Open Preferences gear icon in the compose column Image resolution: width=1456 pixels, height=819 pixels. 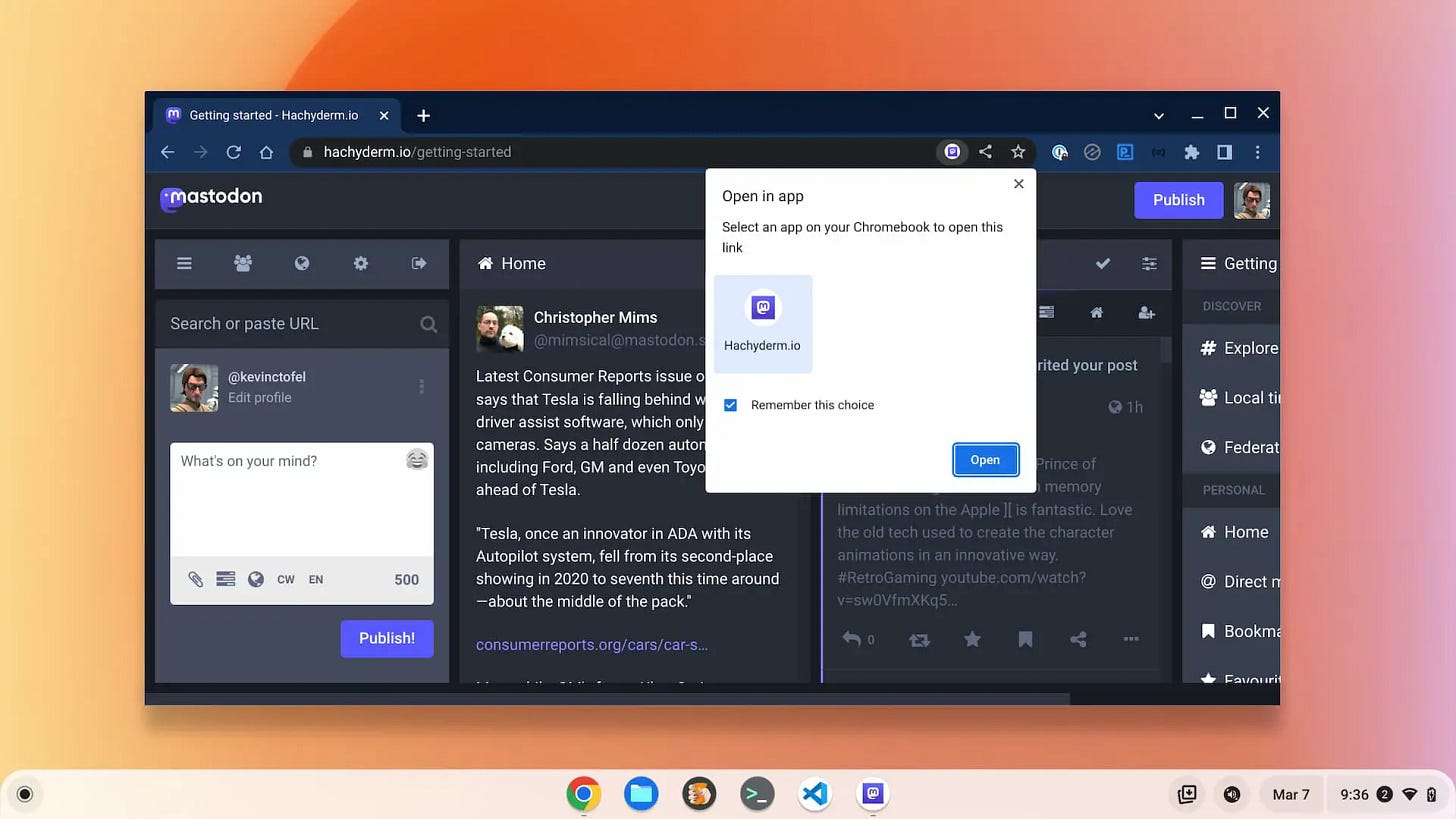click(x=361, y=263)
